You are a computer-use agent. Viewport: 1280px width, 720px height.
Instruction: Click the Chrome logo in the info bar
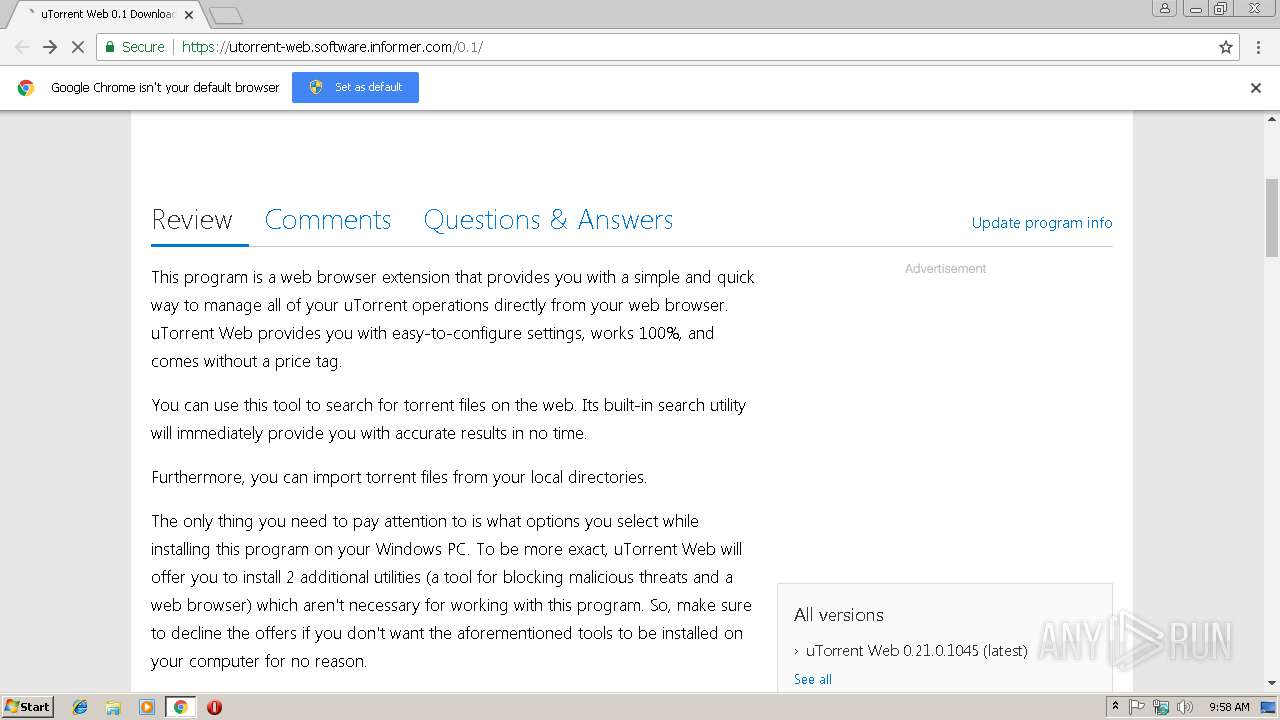pyautogui.click(x=26, y=88)
